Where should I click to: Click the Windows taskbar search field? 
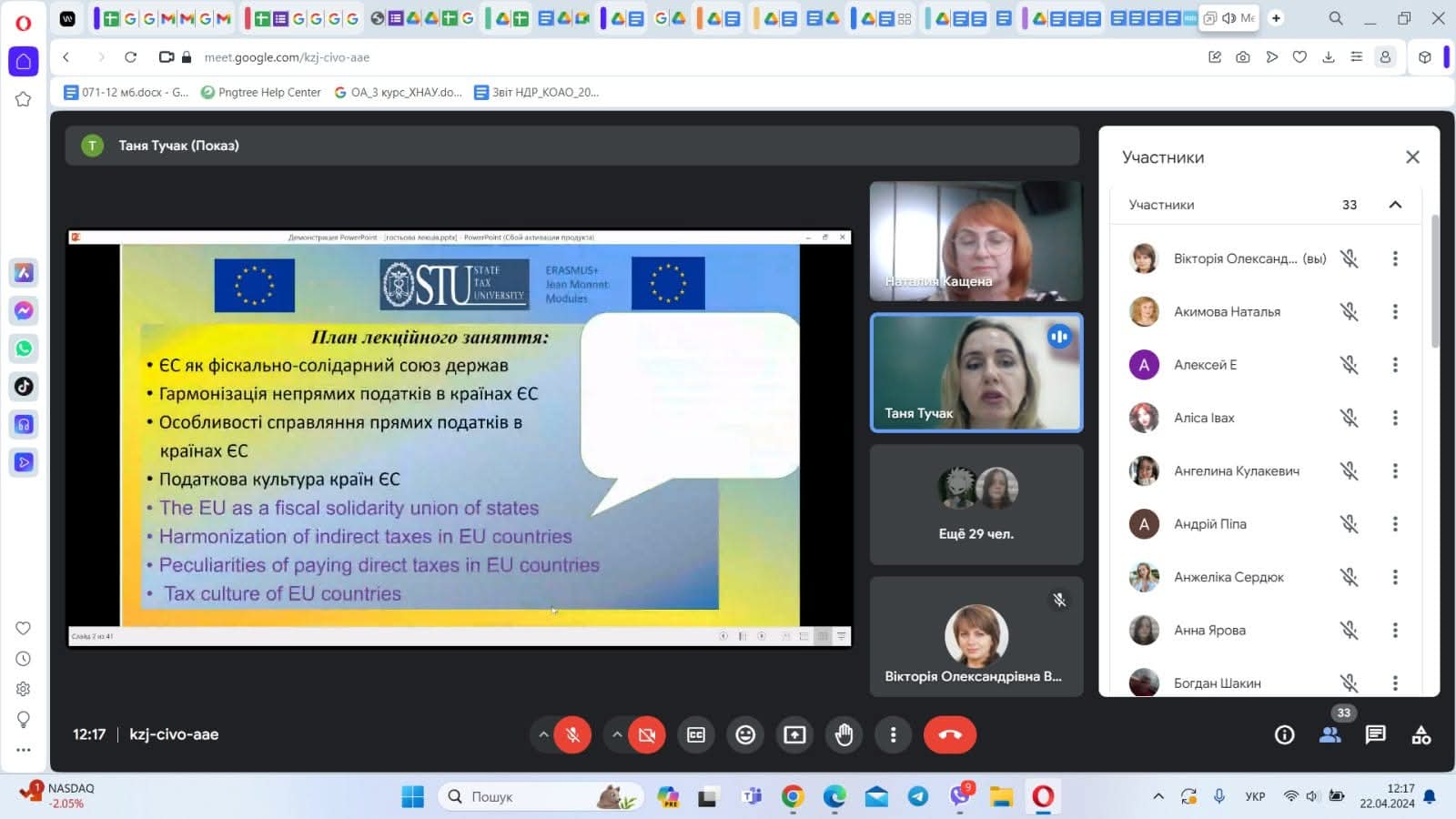[x=528, y=796]
